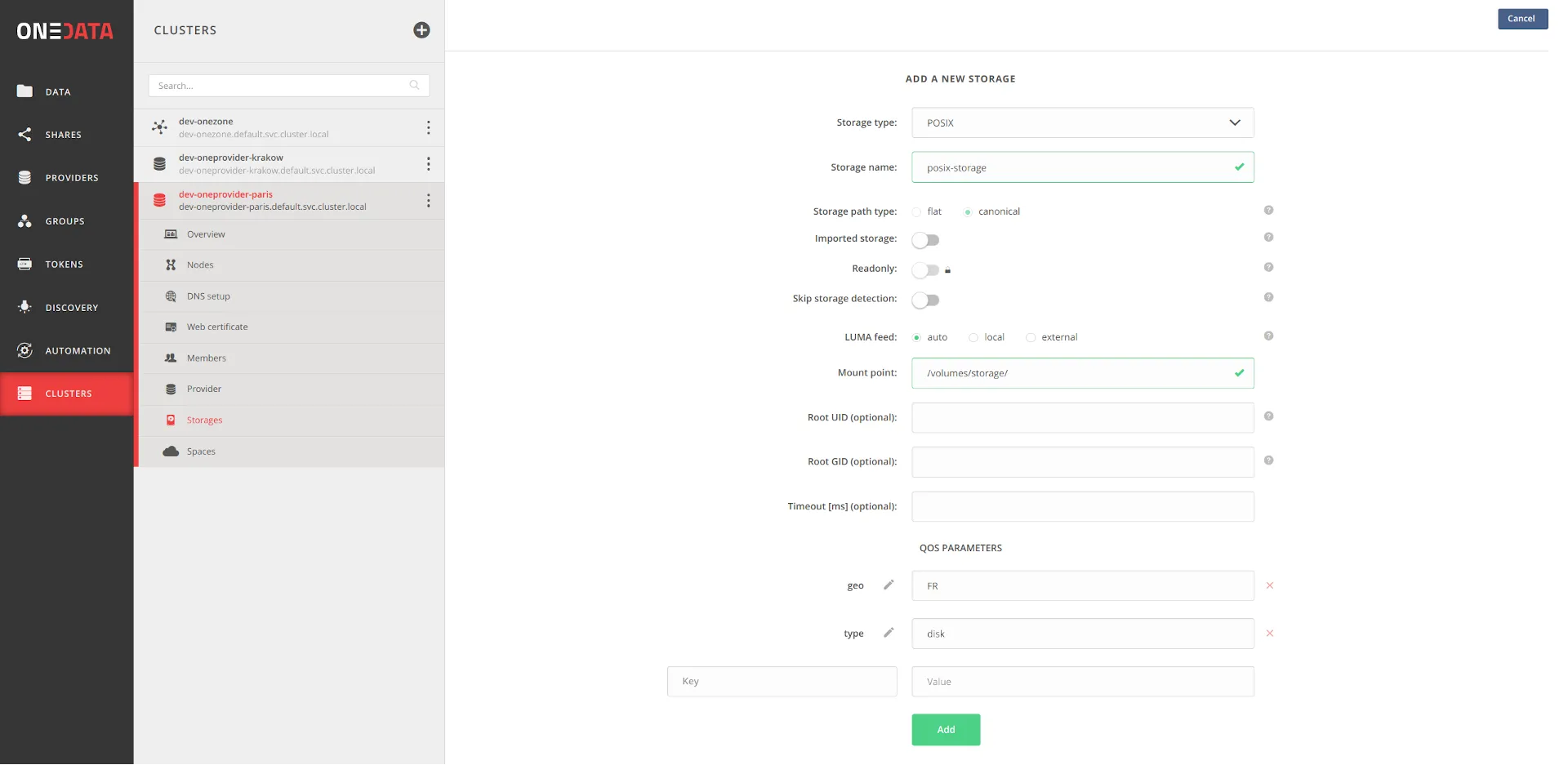Click the add cluster plus icon
The width and height of the screenshot is (1568, 765).
click(x=421, y=30)
